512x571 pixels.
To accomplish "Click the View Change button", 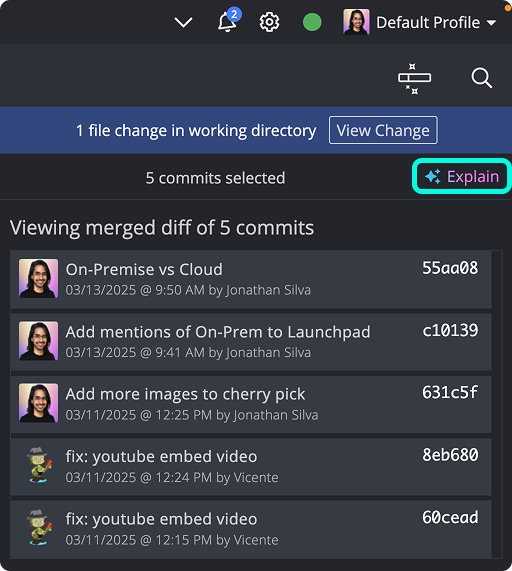I will pos(383,130).
